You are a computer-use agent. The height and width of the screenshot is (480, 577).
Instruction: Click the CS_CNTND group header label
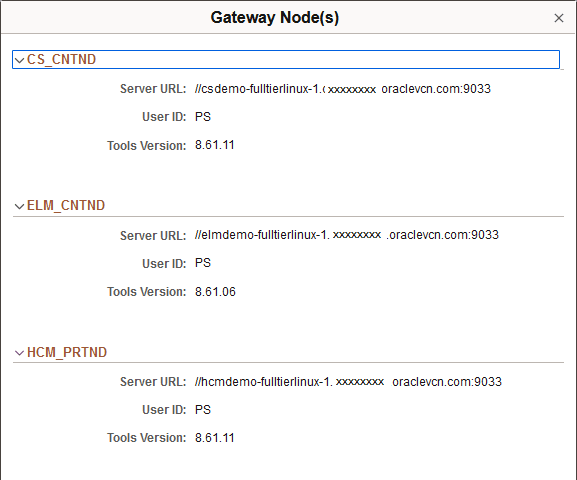[x=61, y=59]
